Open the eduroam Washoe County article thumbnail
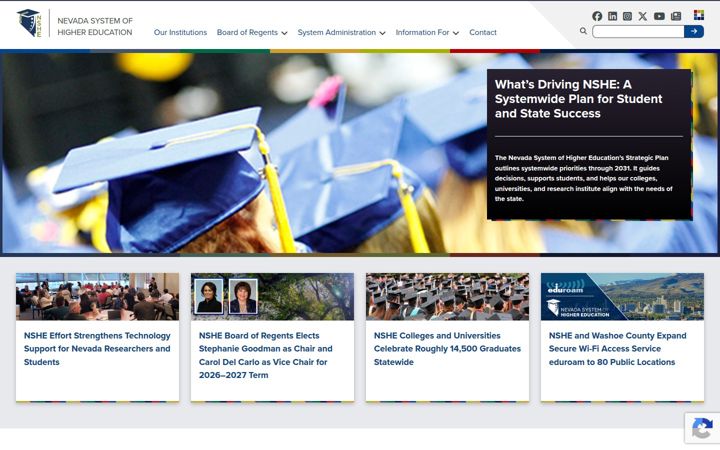Image resolution: width=720 pixels, height=450 pixels. tap(622, 297)
